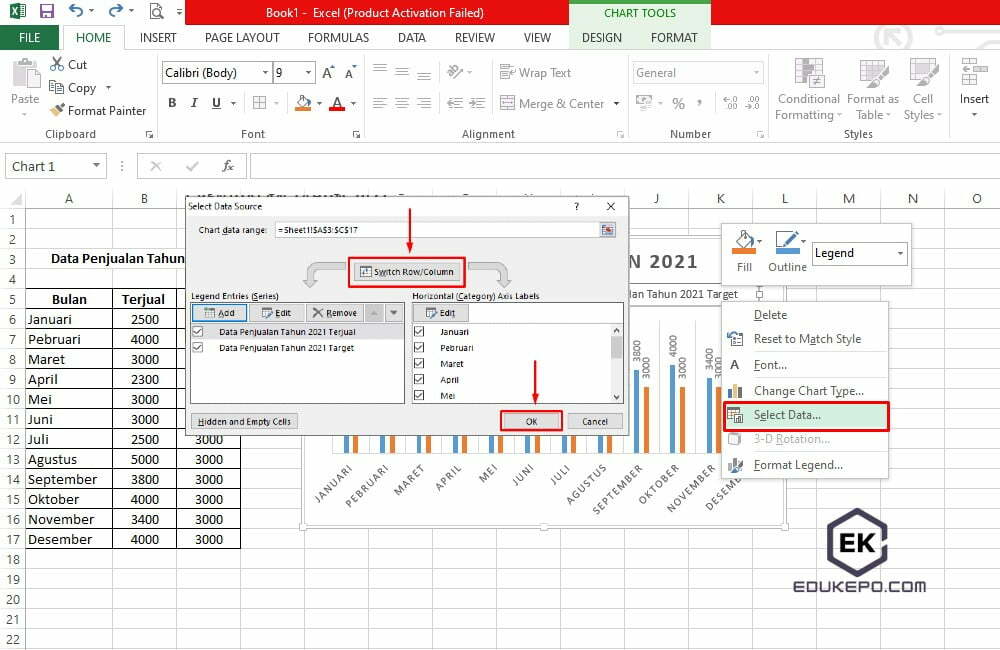Uncheck the Maret category checkbox
The width and height of the screenshot is (1000, 650).
pos(421,362)
